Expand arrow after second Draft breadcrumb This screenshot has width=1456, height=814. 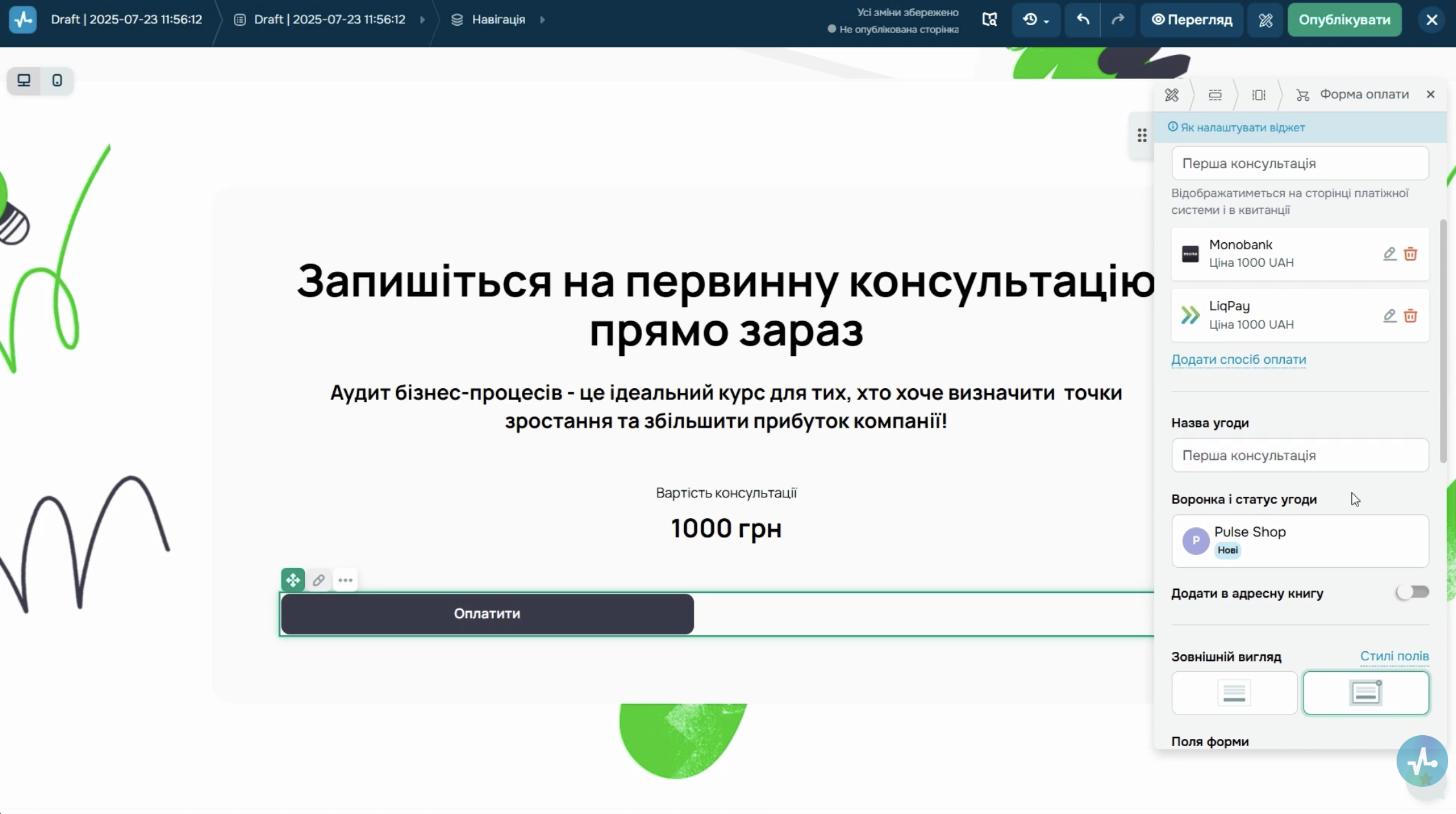tap(422, 19)
